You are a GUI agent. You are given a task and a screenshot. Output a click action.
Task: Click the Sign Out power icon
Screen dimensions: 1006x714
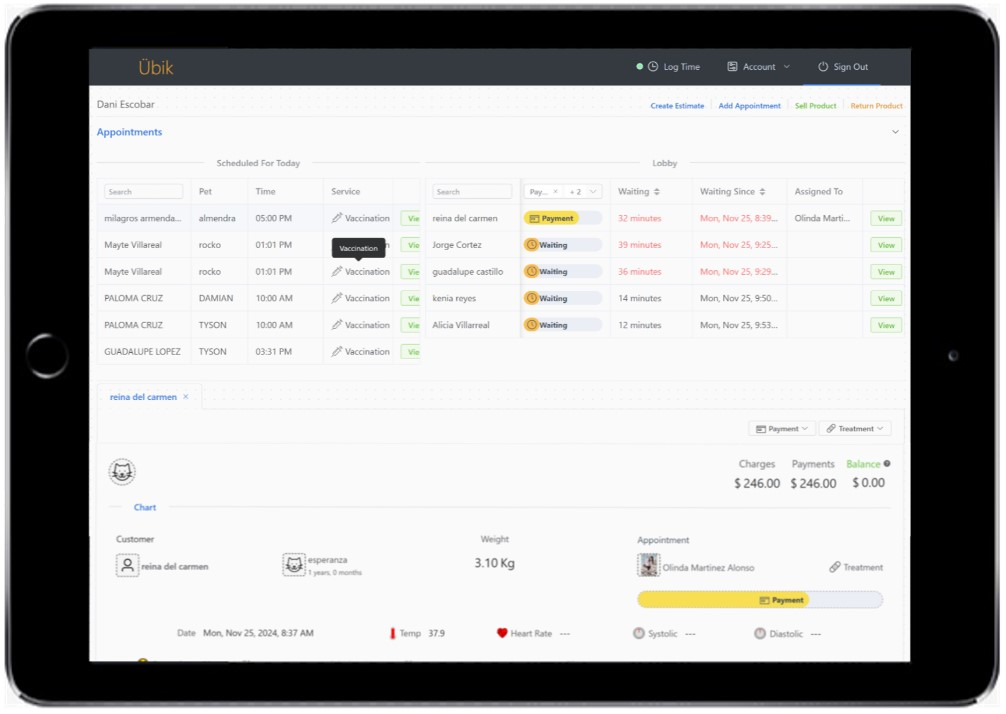(x=823, y=67)
